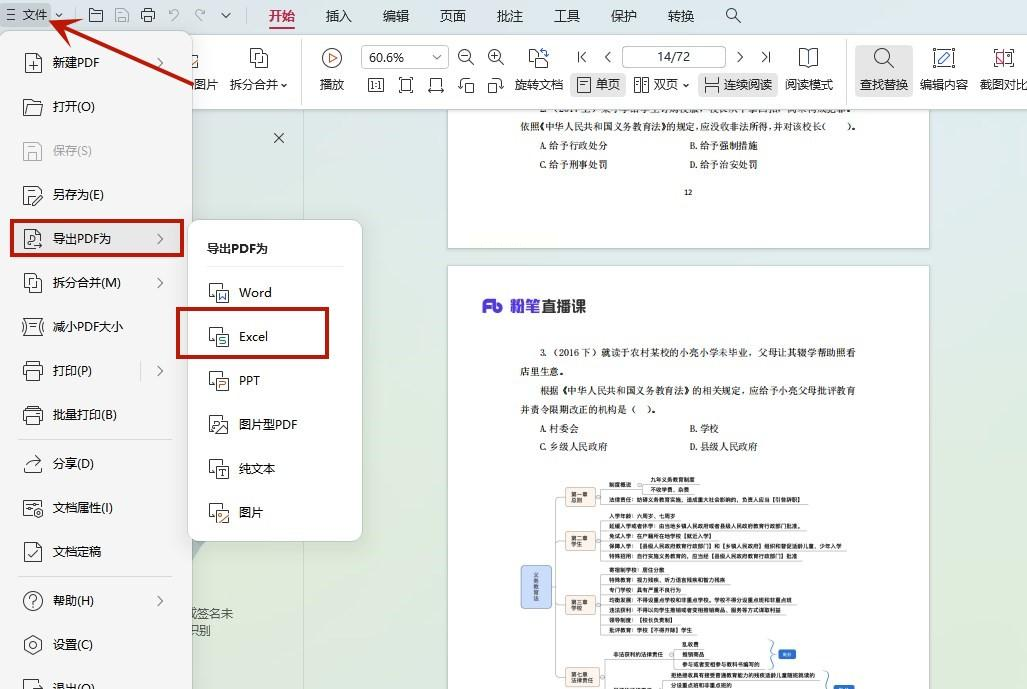Export the PDF as Word
The height and width of the screenshot is (689, 1027).
point(254,293)
